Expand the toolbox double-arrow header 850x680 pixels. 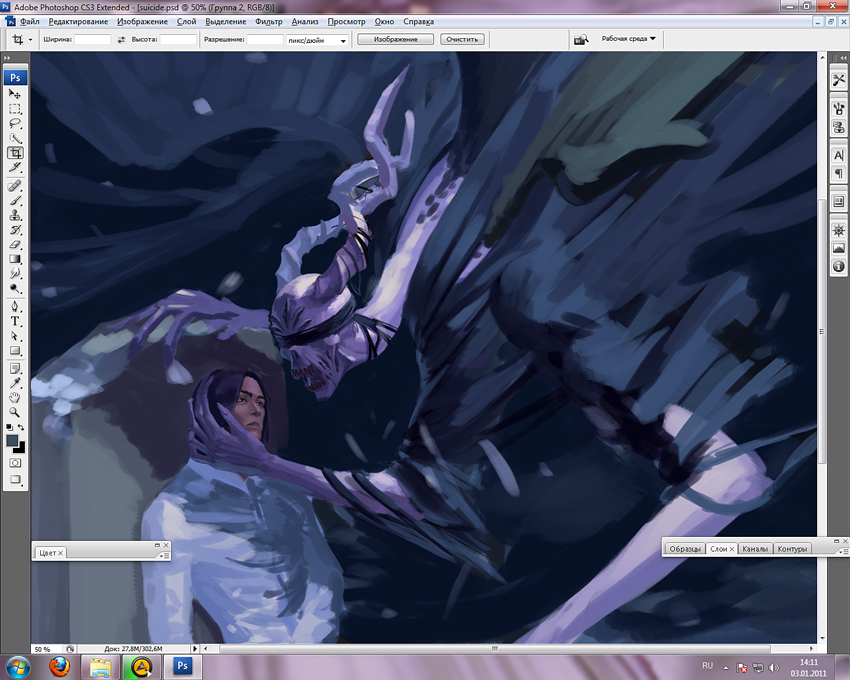point(7,57)
